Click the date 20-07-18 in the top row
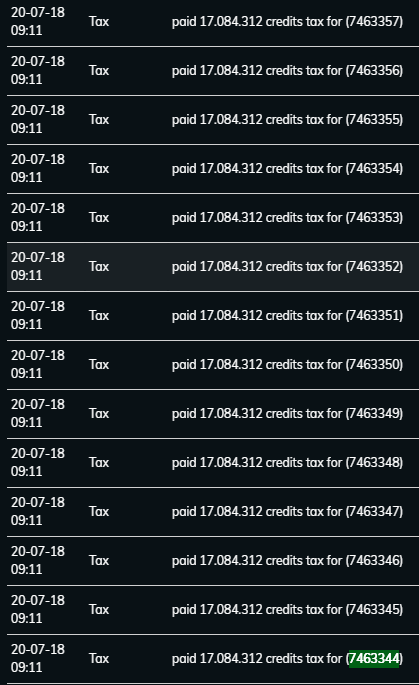Screen dimensions: 419x685 [38, 12]
